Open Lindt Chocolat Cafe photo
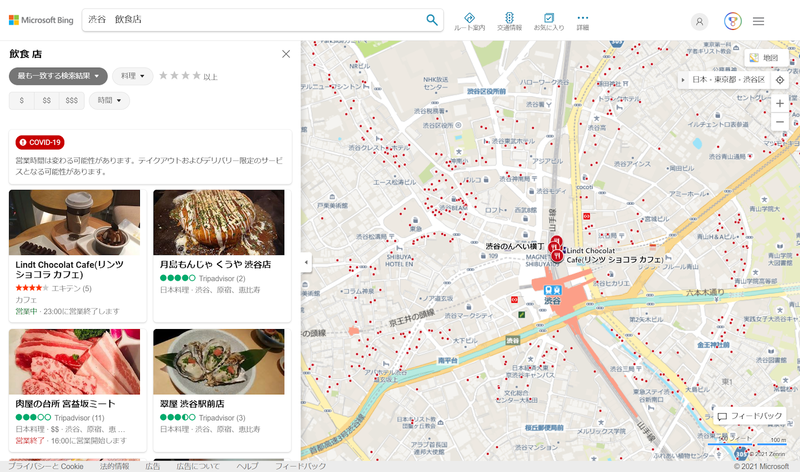 (x=74, y=222)
